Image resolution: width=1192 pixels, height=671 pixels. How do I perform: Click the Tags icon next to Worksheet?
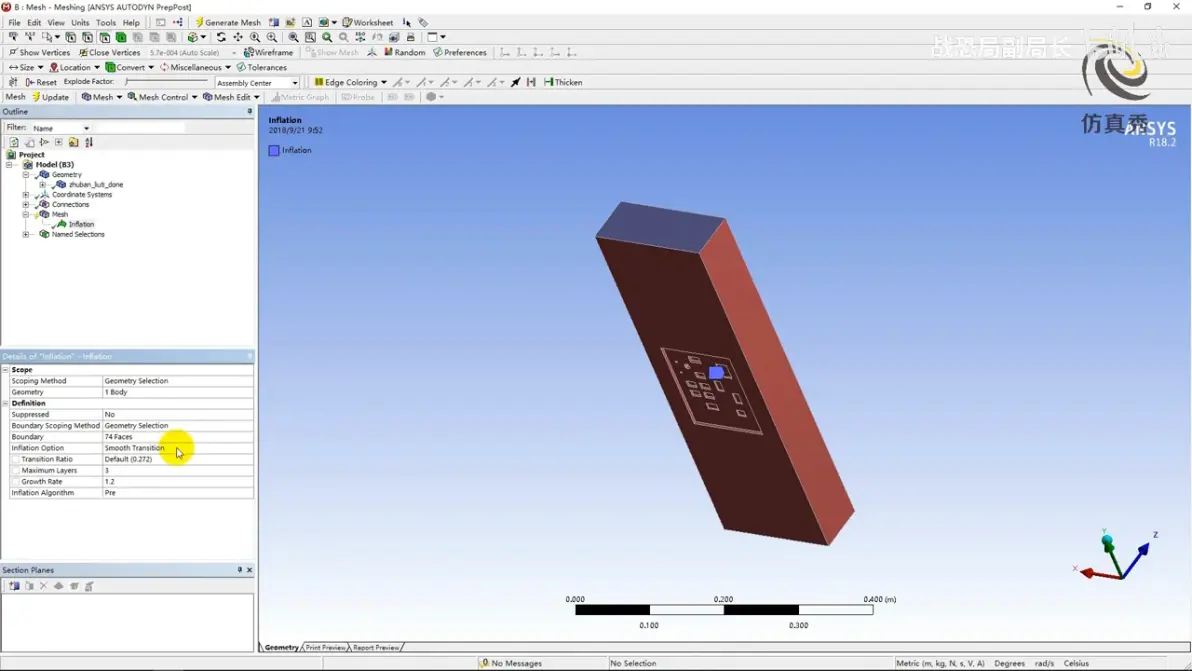[423, 22]
